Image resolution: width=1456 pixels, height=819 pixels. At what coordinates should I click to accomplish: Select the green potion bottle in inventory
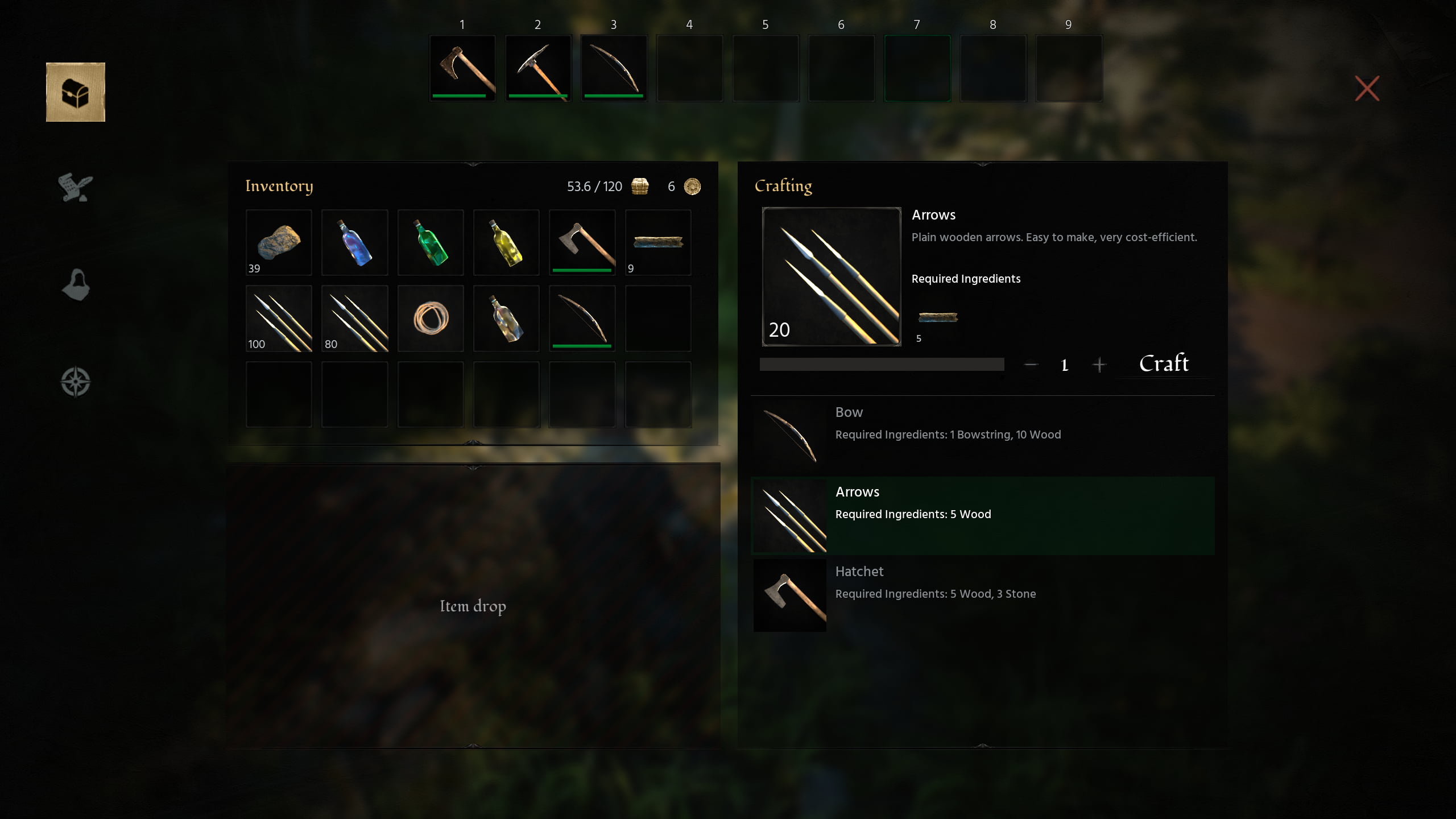point(431,243)
